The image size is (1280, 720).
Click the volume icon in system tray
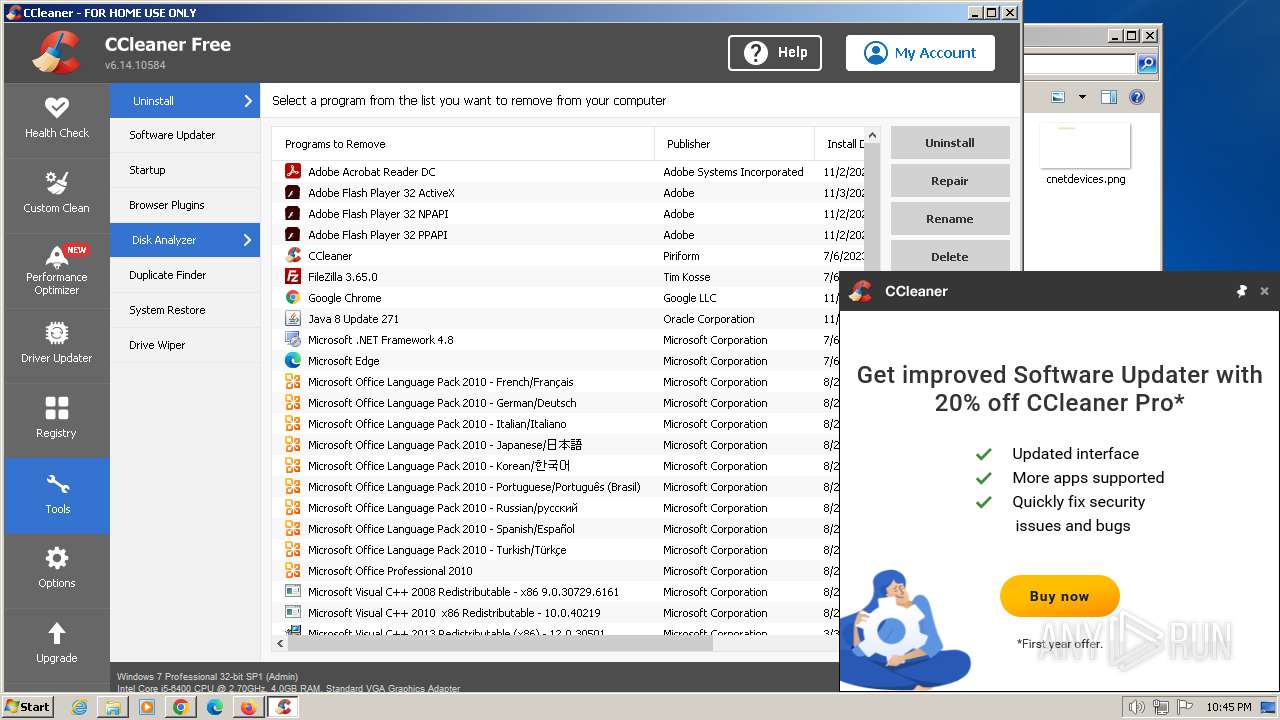1136,707
